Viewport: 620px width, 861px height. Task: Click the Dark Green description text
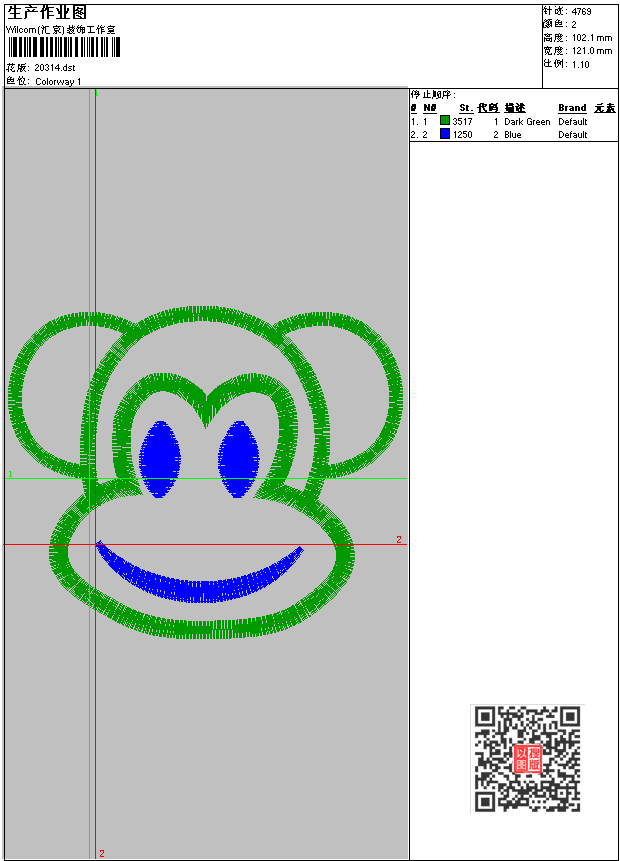click(527, 121)
